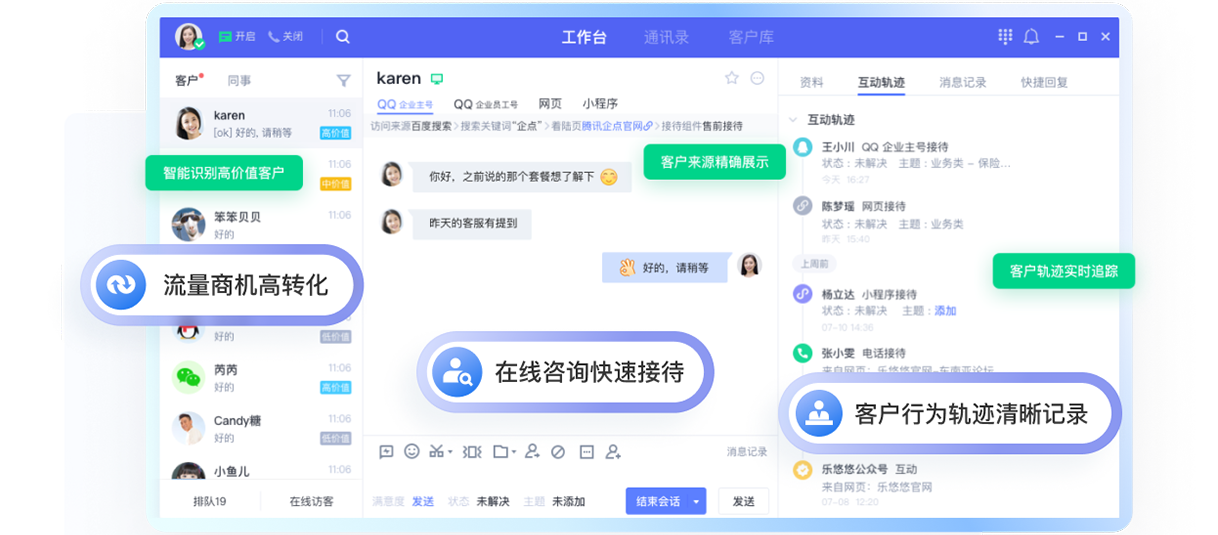Click the filter funnel icon above the customer list
1218x535 pixels.
[343, 81]
